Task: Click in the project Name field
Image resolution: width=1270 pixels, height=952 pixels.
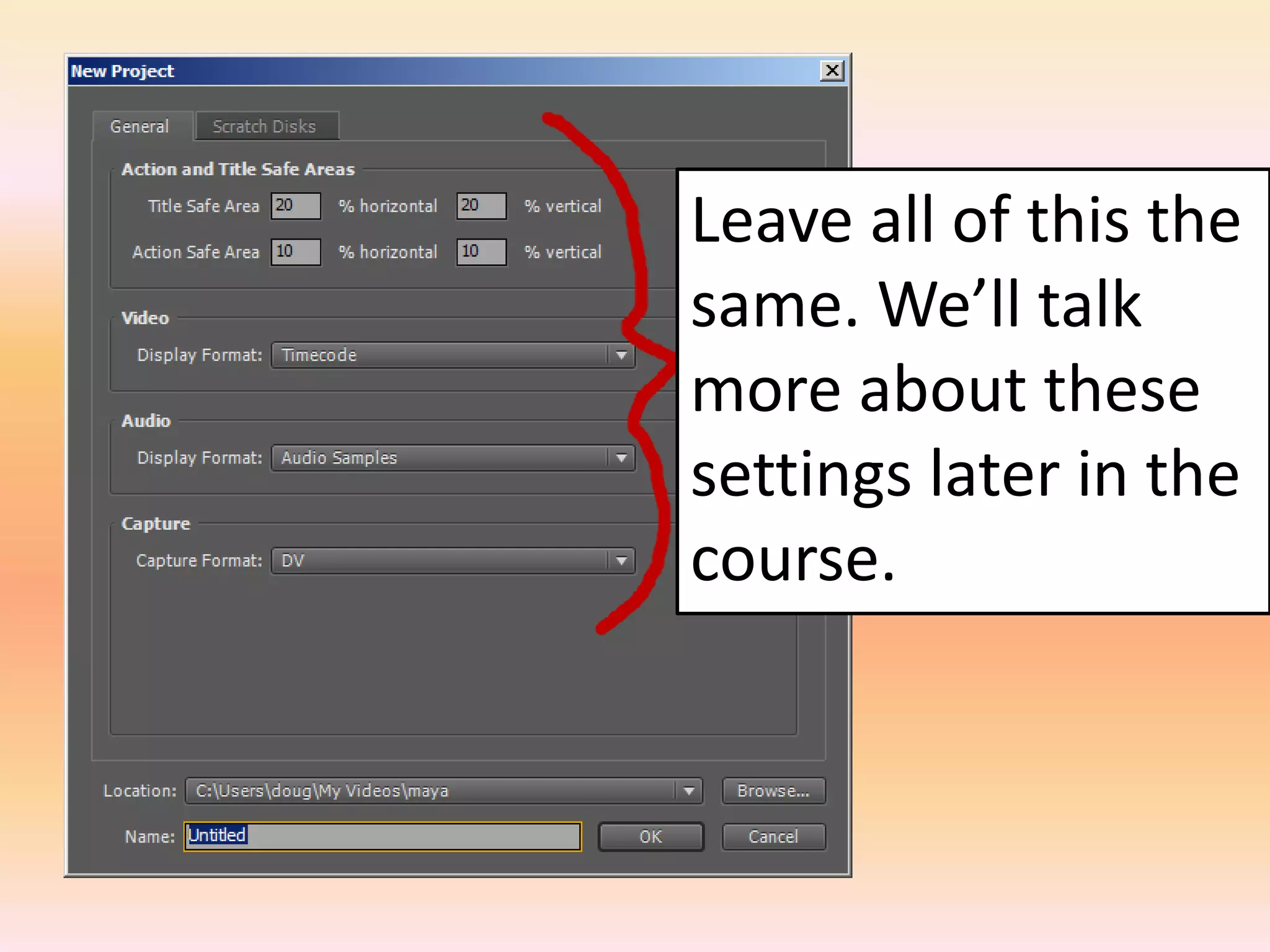Action: 383,836
